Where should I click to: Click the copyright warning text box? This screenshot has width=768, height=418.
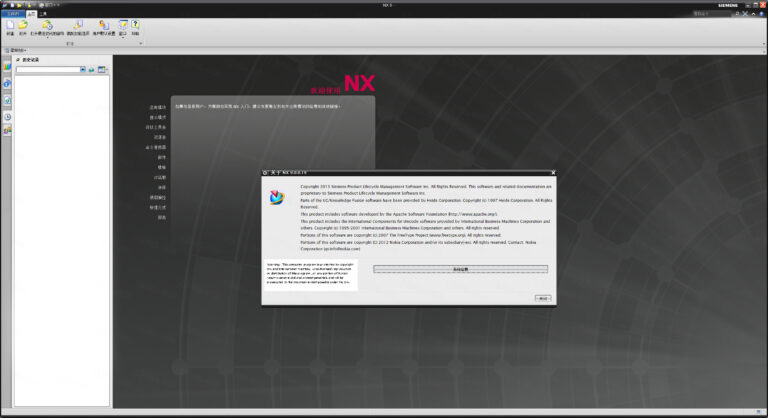311,274
